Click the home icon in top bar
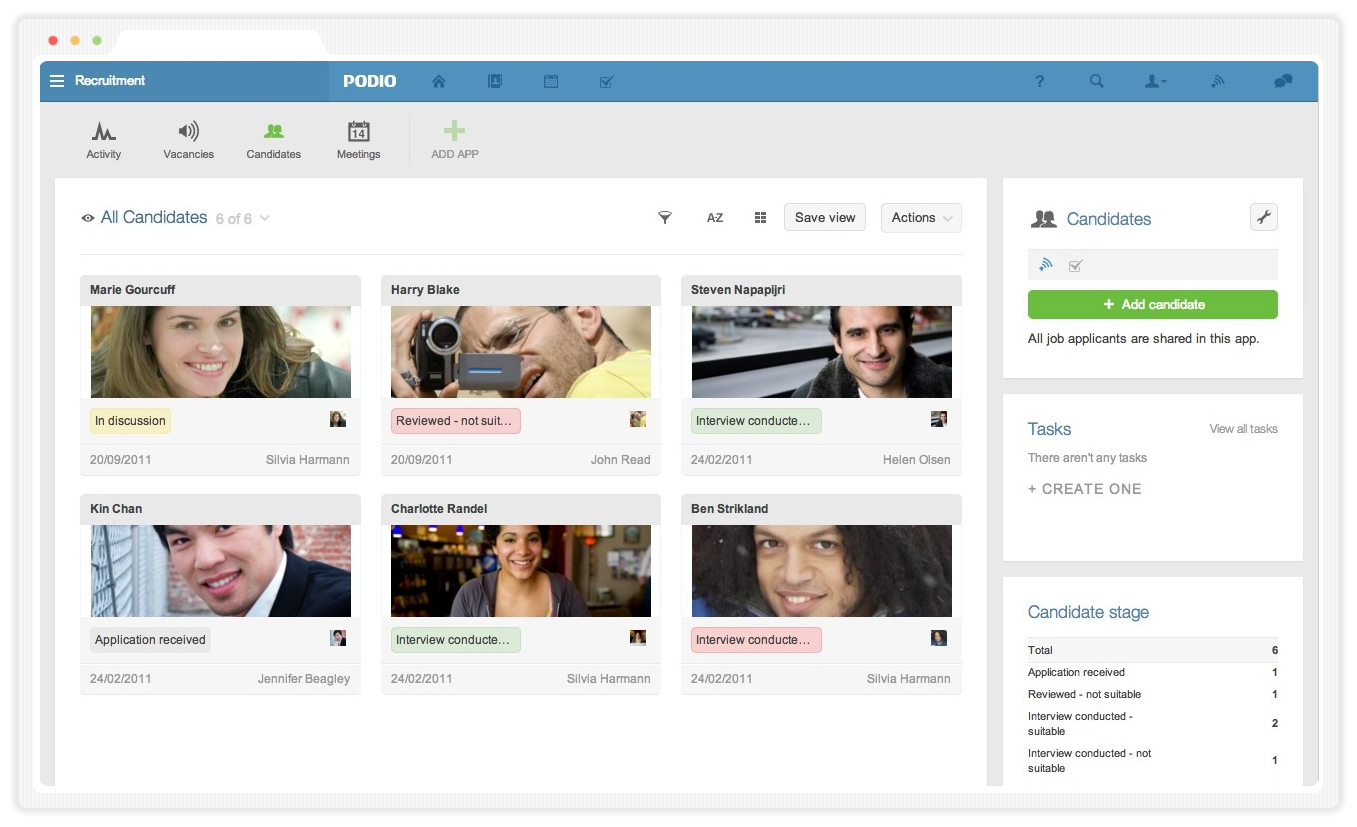 (438, 82)
